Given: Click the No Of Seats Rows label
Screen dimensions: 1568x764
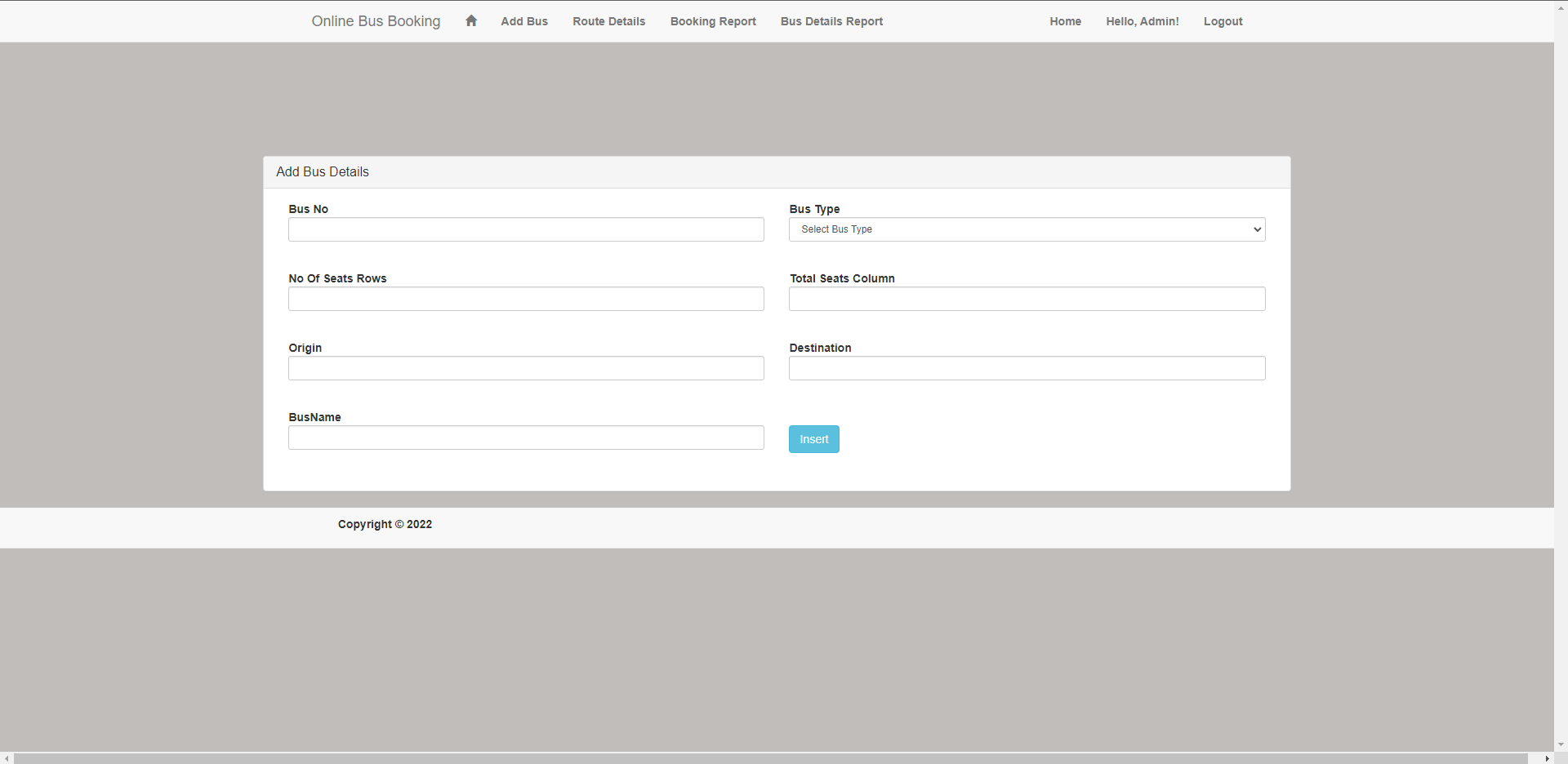Looking at the screenshot, I should point(337,278).
